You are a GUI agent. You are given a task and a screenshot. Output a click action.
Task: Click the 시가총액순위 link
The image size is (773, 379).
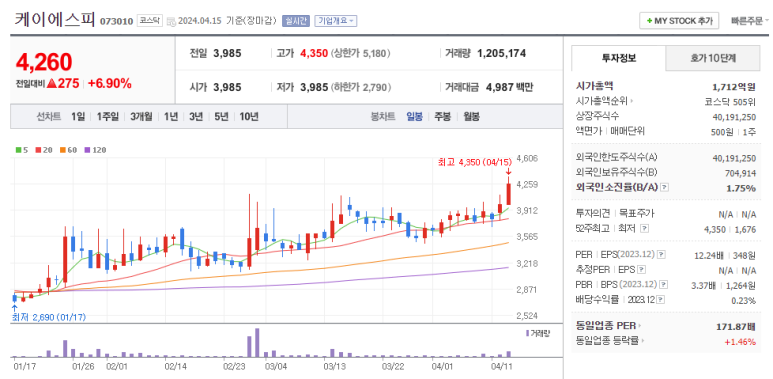pos(602,102)
